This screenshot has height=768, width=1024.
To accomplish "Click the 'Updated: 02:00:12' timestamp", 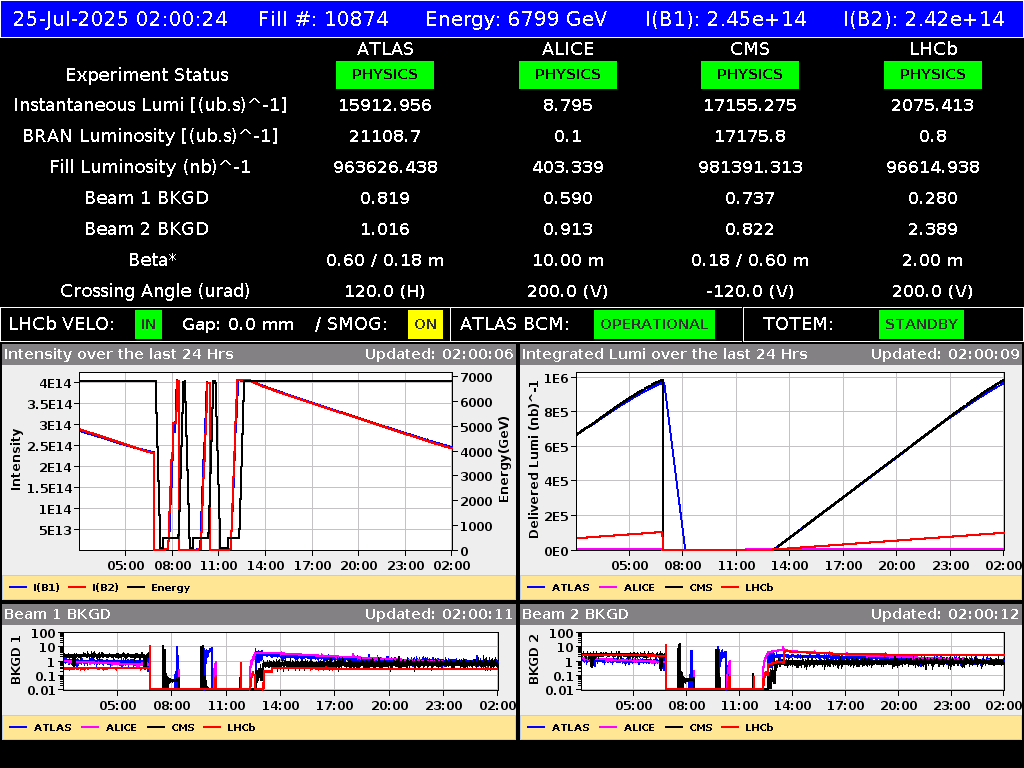I will pos(945,614).
